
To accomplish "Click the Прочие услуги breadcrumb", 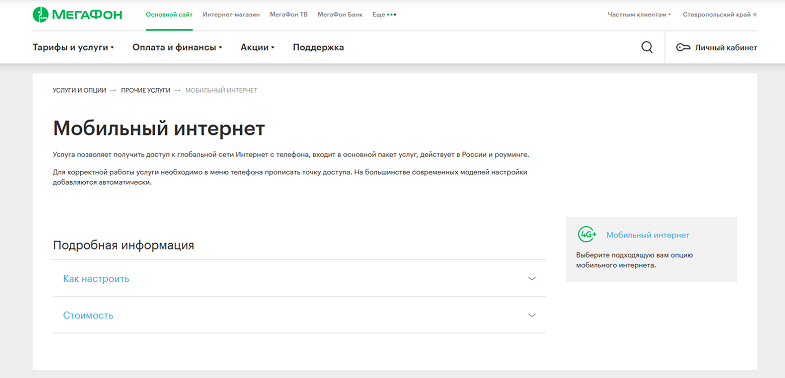I will coord(146,90).
